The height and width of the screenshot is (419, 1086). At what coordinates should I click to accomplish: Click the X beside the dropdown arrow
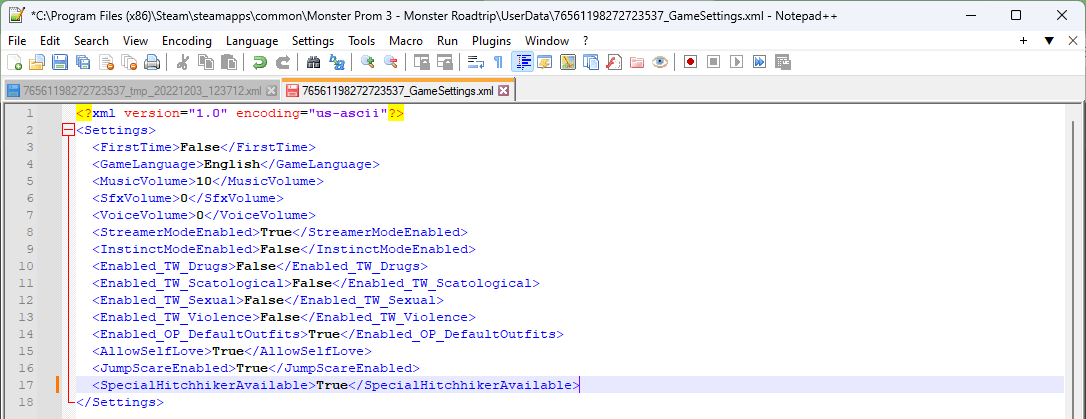click(1073, 41)
